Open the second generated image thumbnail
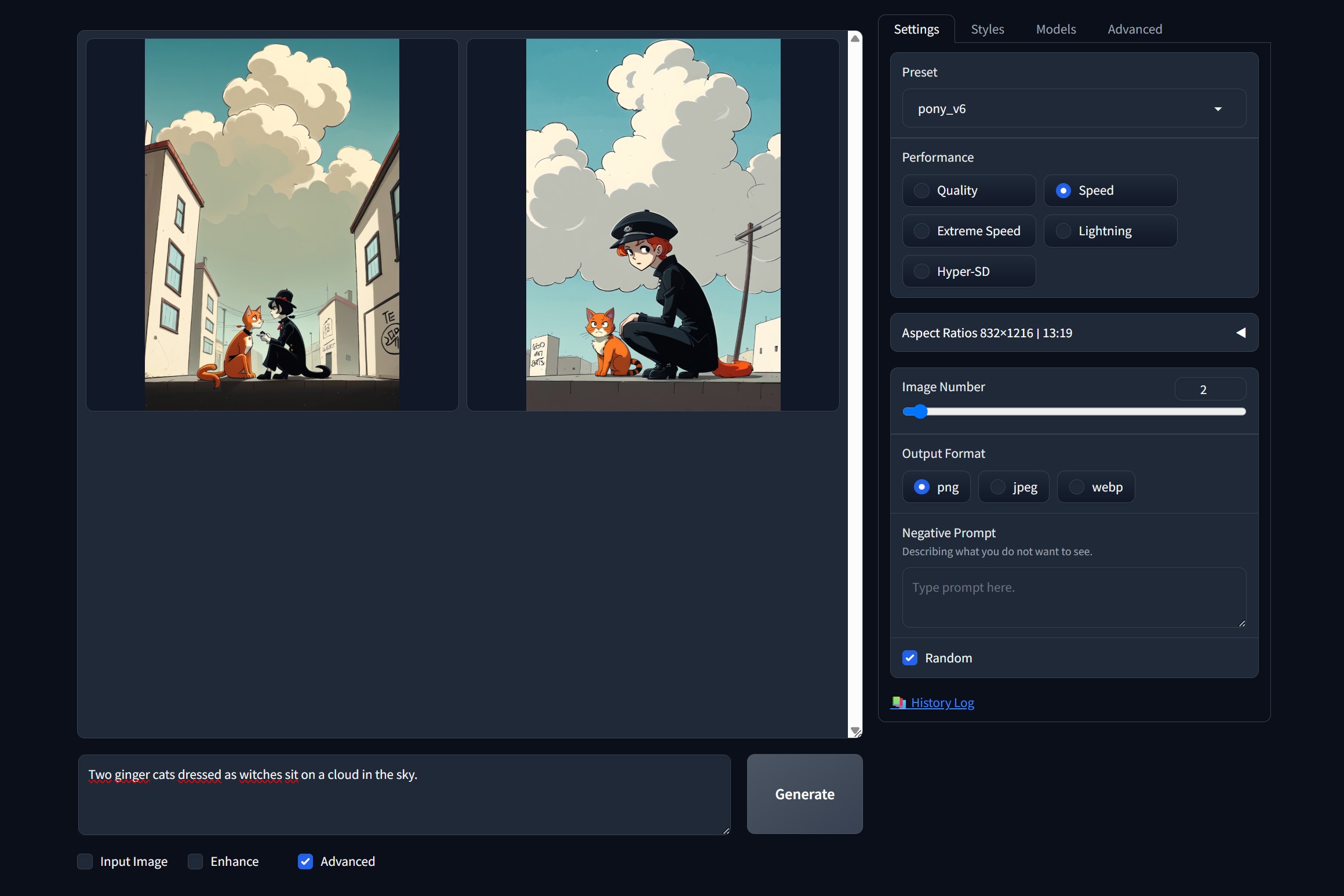The image size is (1344, 896). click(x=653, y=225)
